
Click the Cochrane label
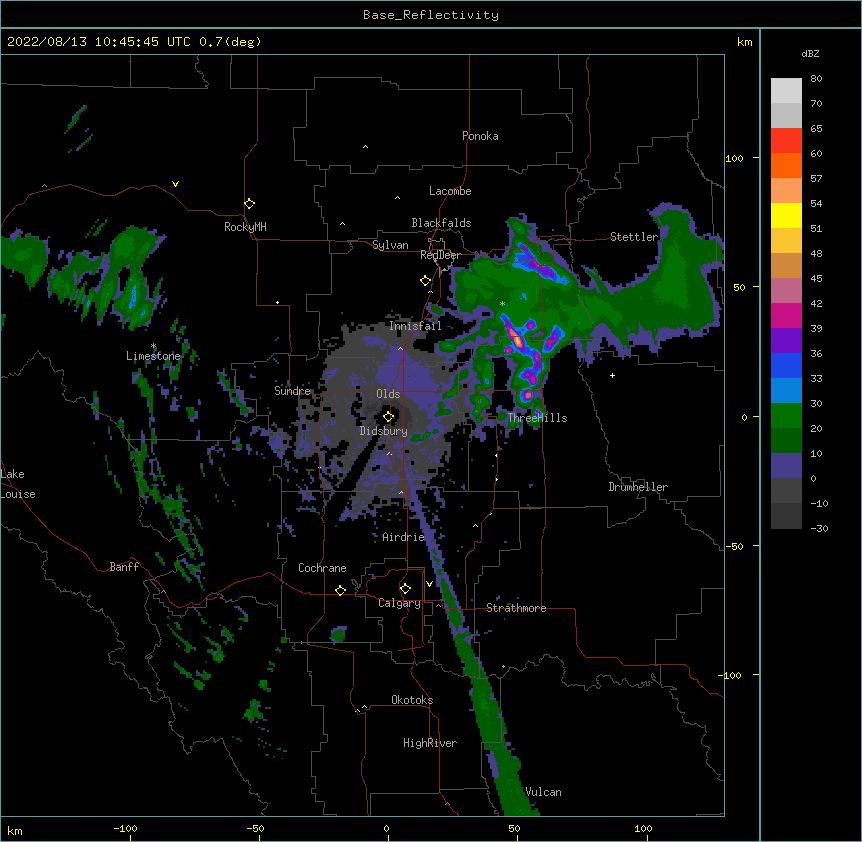point(322,568)
